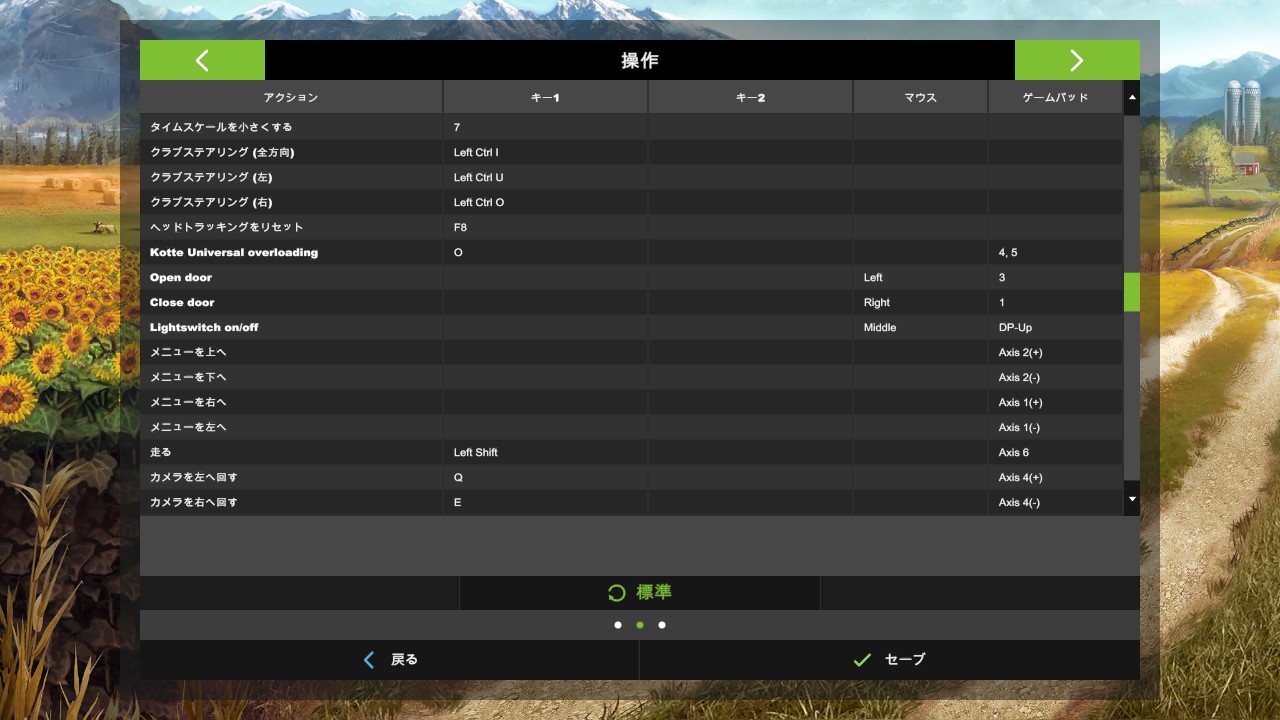Select 'E' key for カメラを右へ回す
The width and height of the screenshot is (1280, 720).
coord(545,502)
